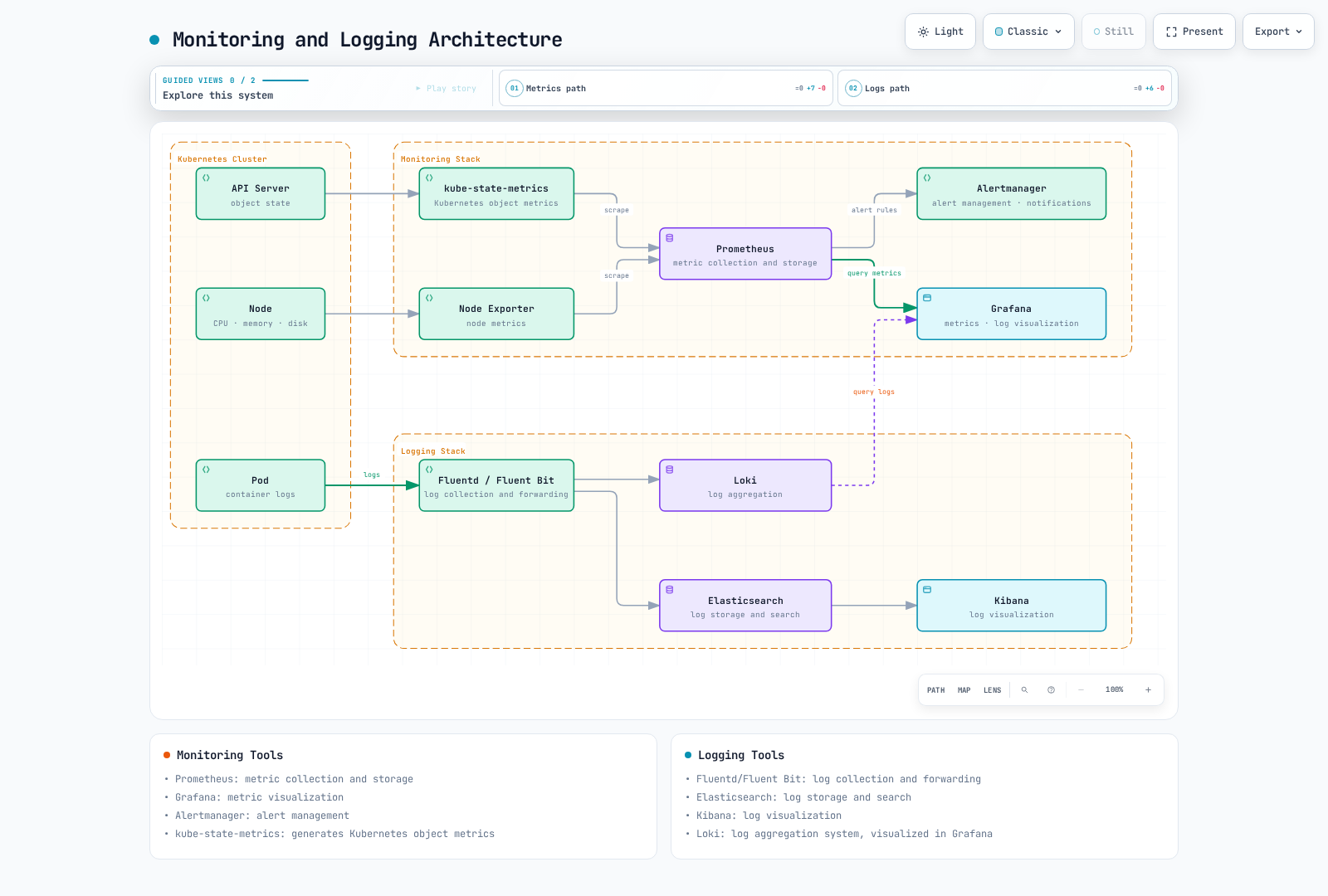Image resolution: width=1328 pixels, height=896 pixels.
Task: Click the 'Logging Stack' group label
Action: pos(433,451)
